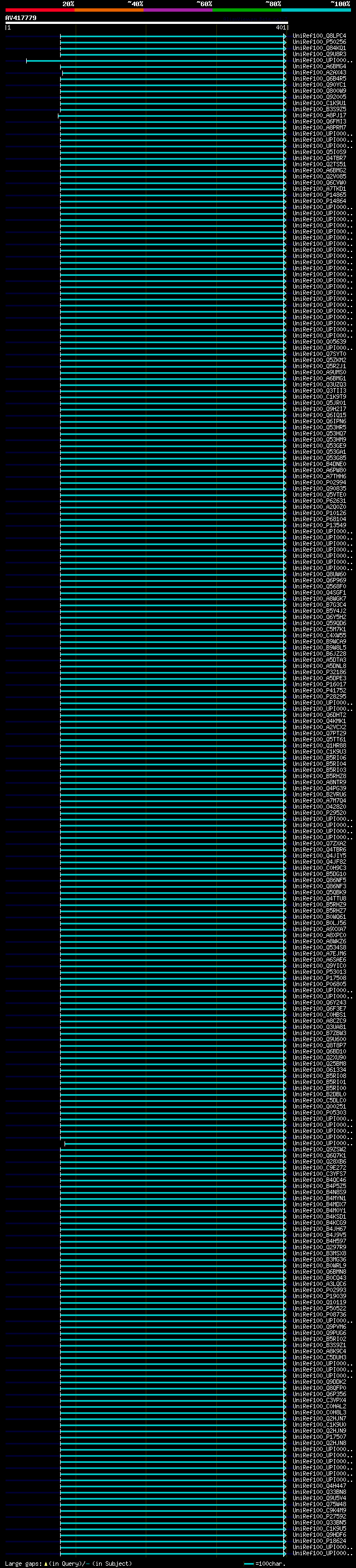Select hit UniRef100_Q84KQ1
The height and width of the screenshot is (1568, 356).
tap(319, 48)
